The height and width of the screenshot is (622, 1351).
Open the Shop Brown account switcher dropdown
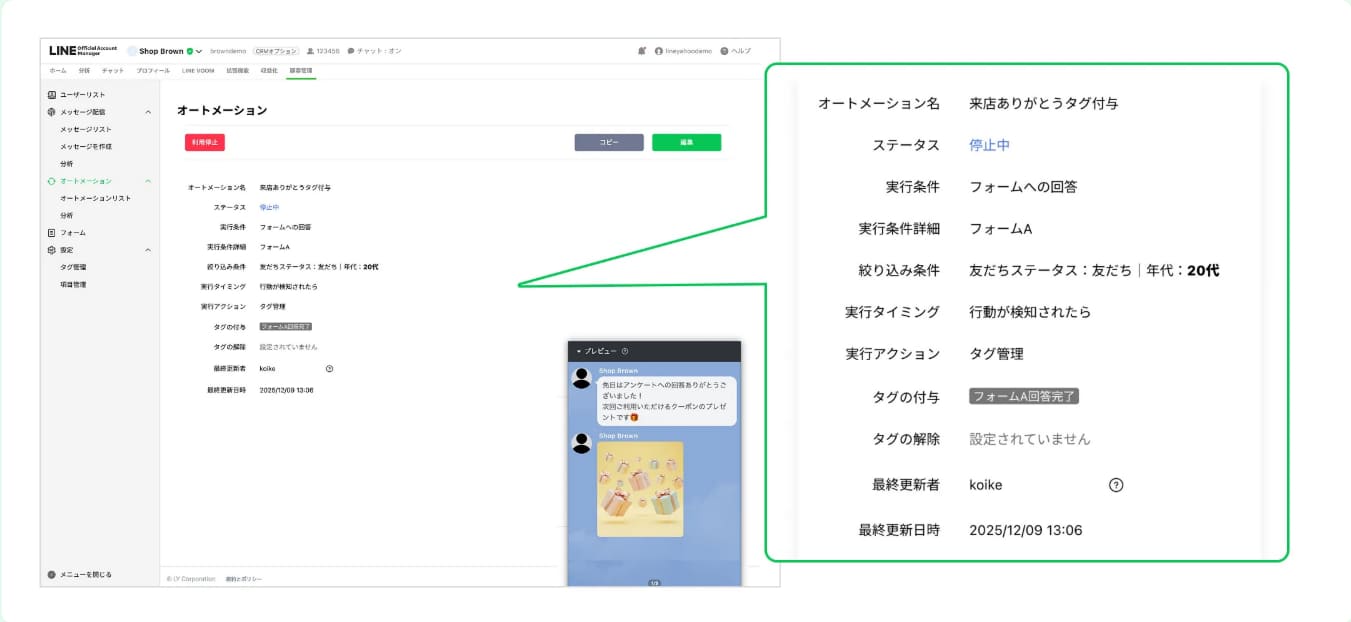(199, 51)
